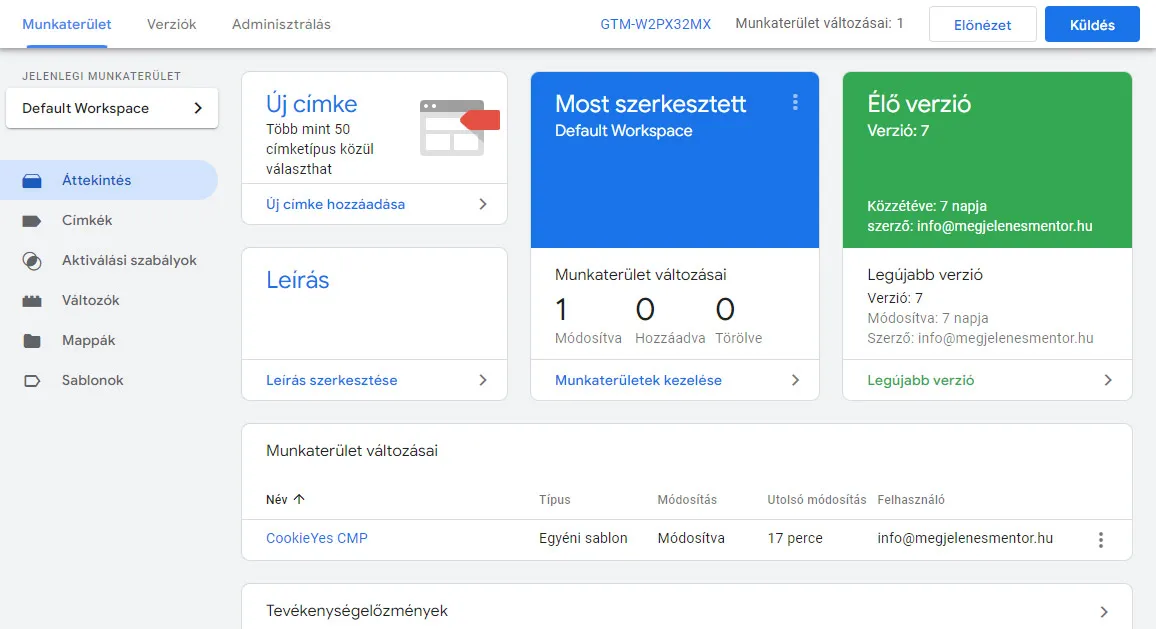Switch to the Verziók tab
This screenshot has width=1156, height=629.
coord(171,24)
